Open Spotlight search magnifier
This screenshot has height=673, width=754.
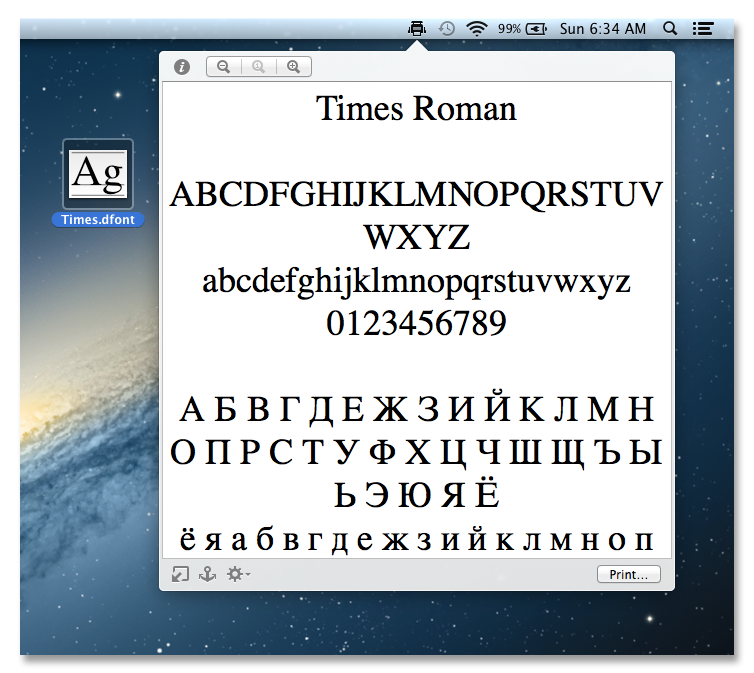(x=670, y=29)
